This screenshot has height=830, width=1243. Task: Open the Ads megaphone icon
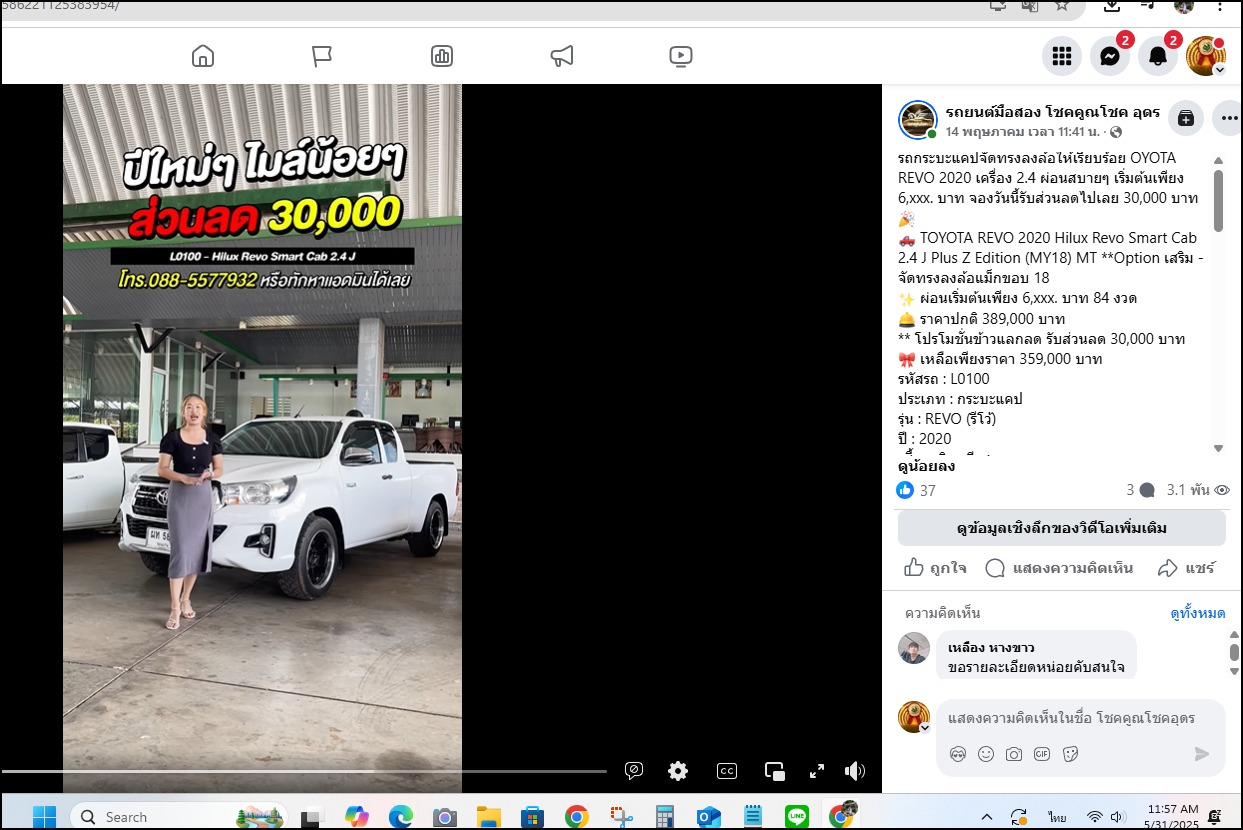561,56
